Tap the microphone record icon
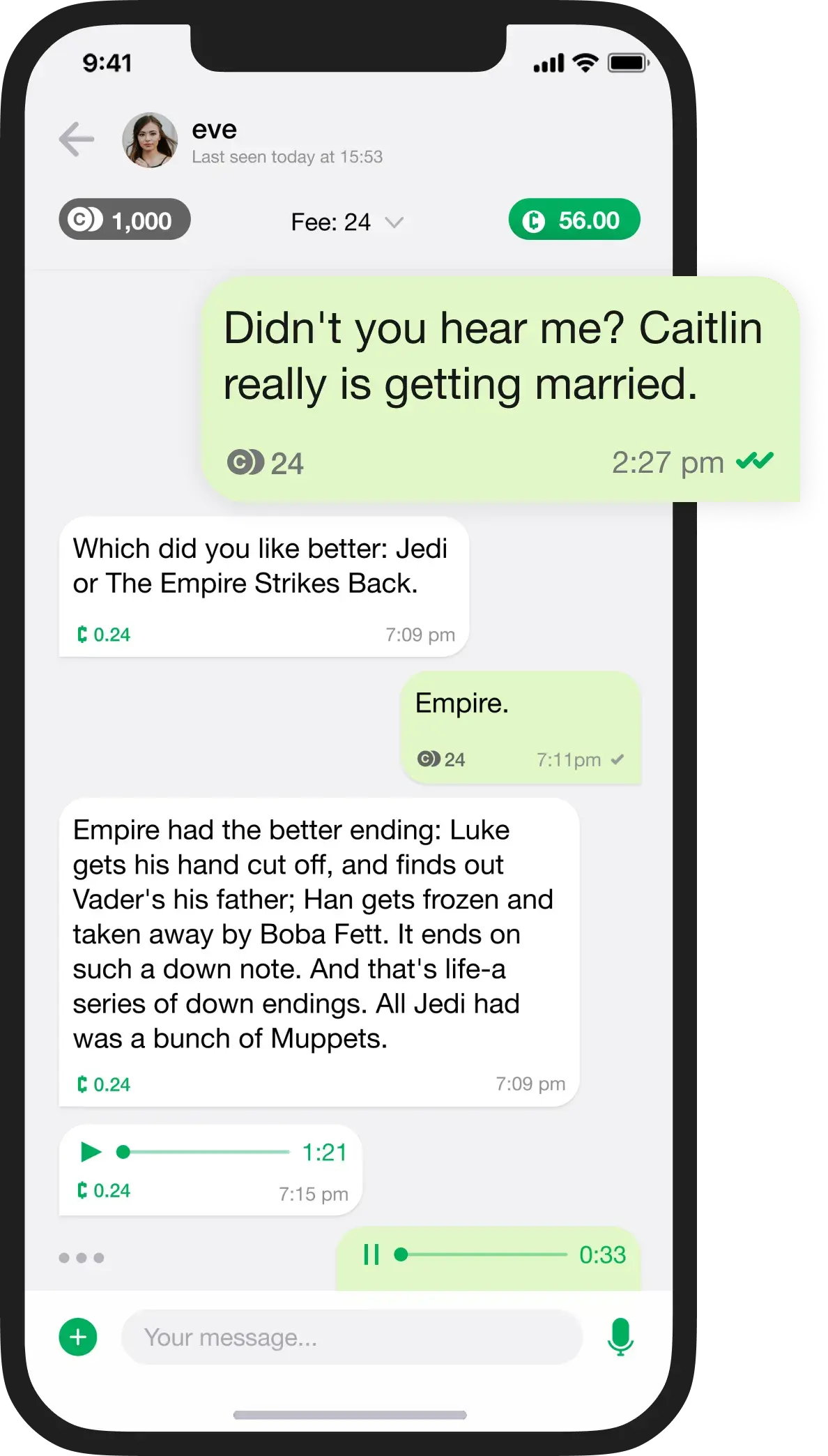The width and height of the screenshot is (828, 1456). (620, 1337)
